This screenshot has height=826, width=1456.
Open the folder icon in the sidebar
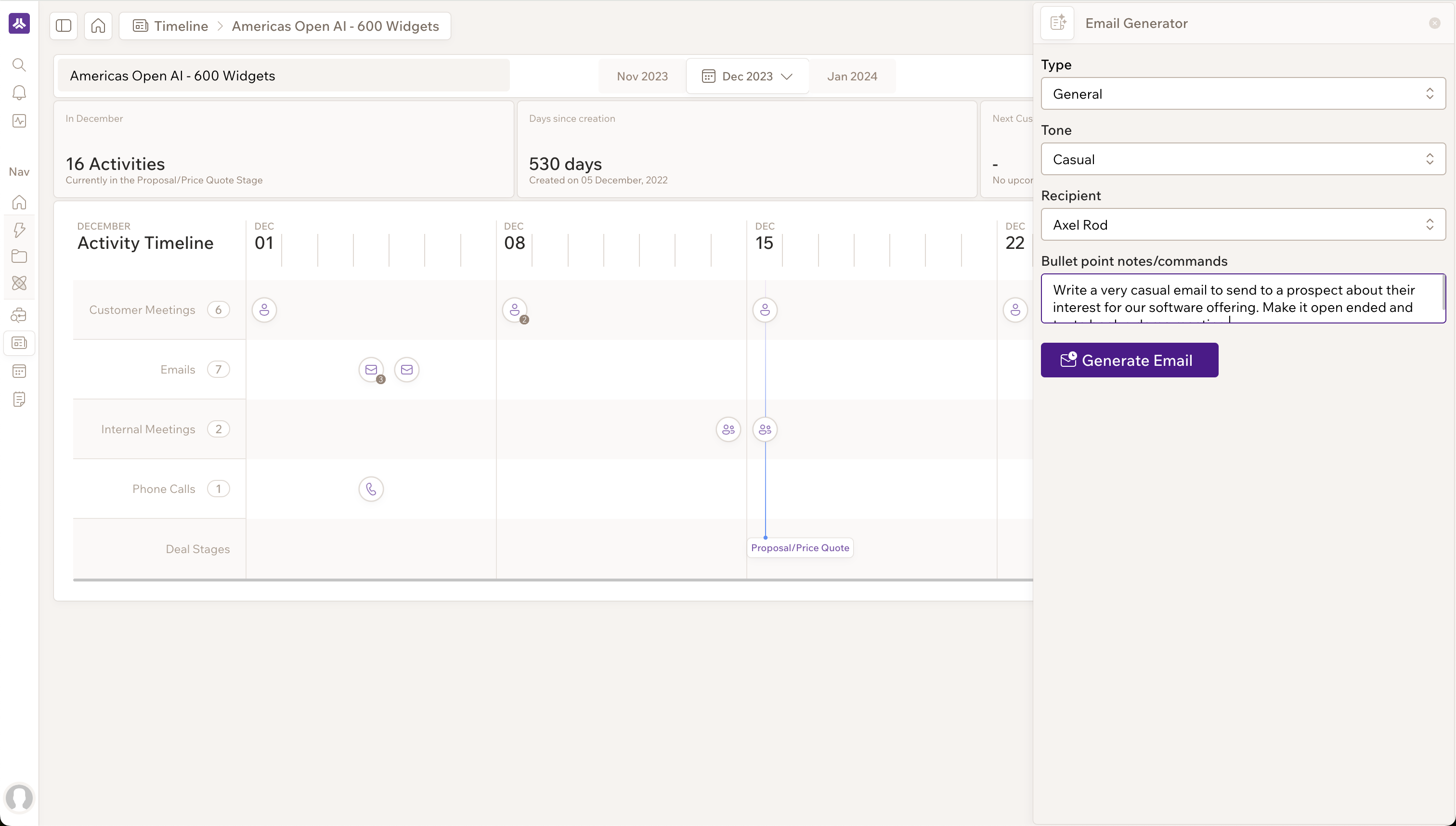(x=19, y=257)
